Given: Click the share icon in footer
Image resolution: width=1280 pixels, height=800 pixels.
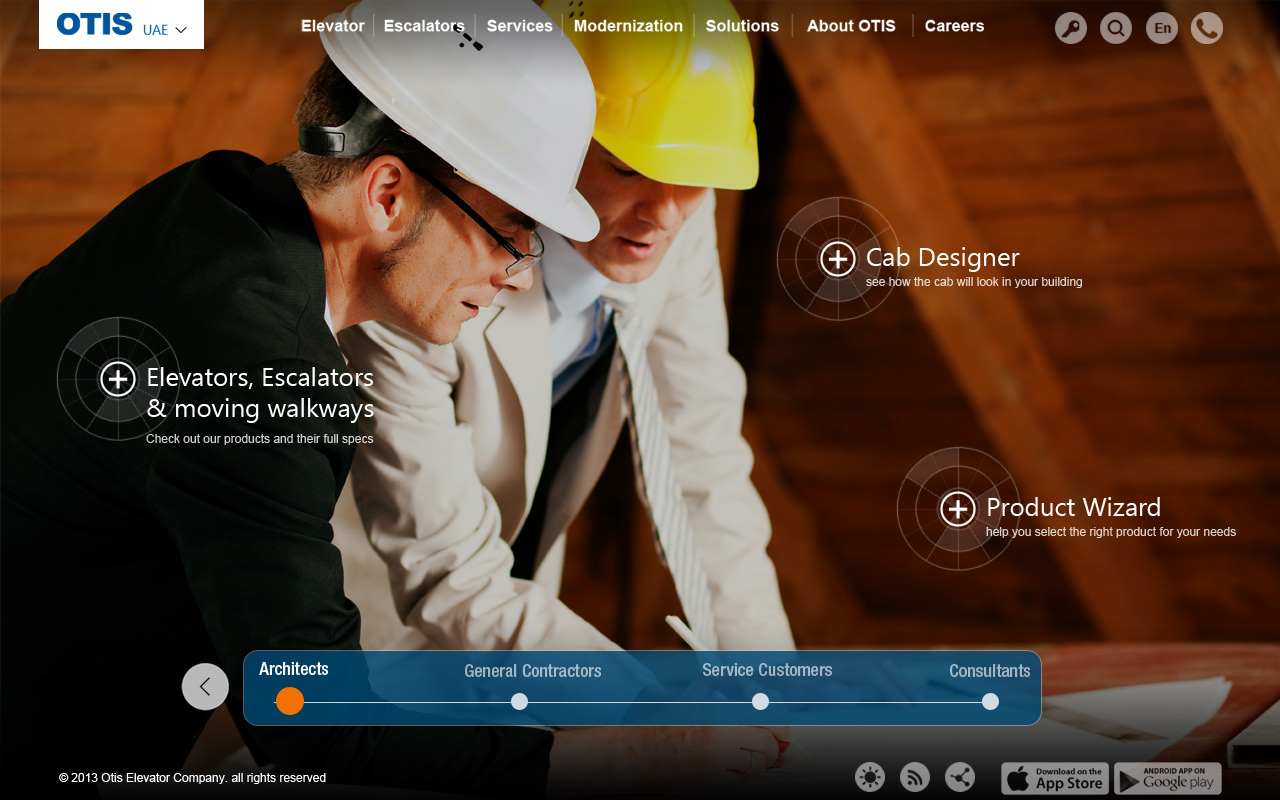Looking at the screenshot, I should 960,777.
